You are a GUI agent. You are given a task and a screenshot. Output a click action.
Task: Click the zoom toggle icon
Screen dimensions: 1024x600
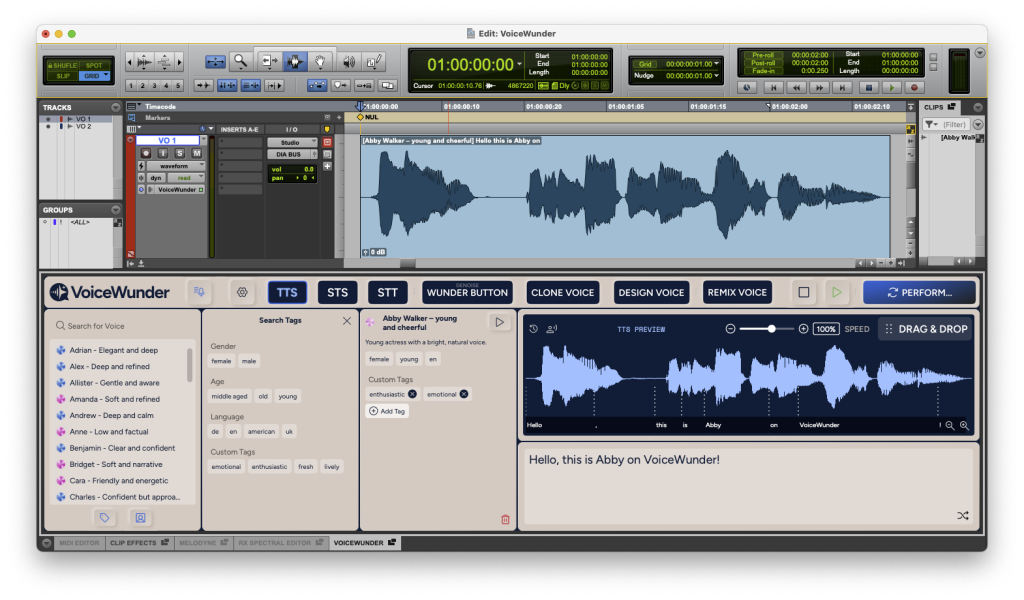(215, 62)
